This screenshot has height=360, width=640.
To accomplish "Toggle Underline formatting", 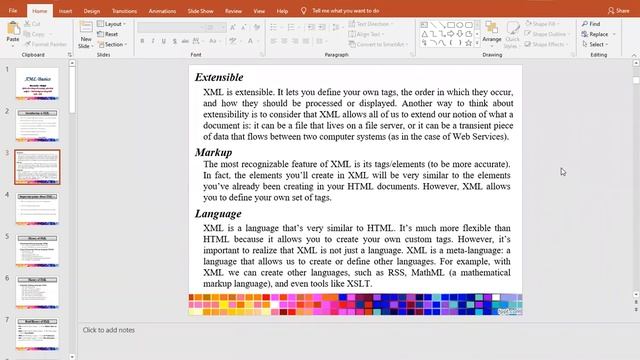I will [164, 41].
